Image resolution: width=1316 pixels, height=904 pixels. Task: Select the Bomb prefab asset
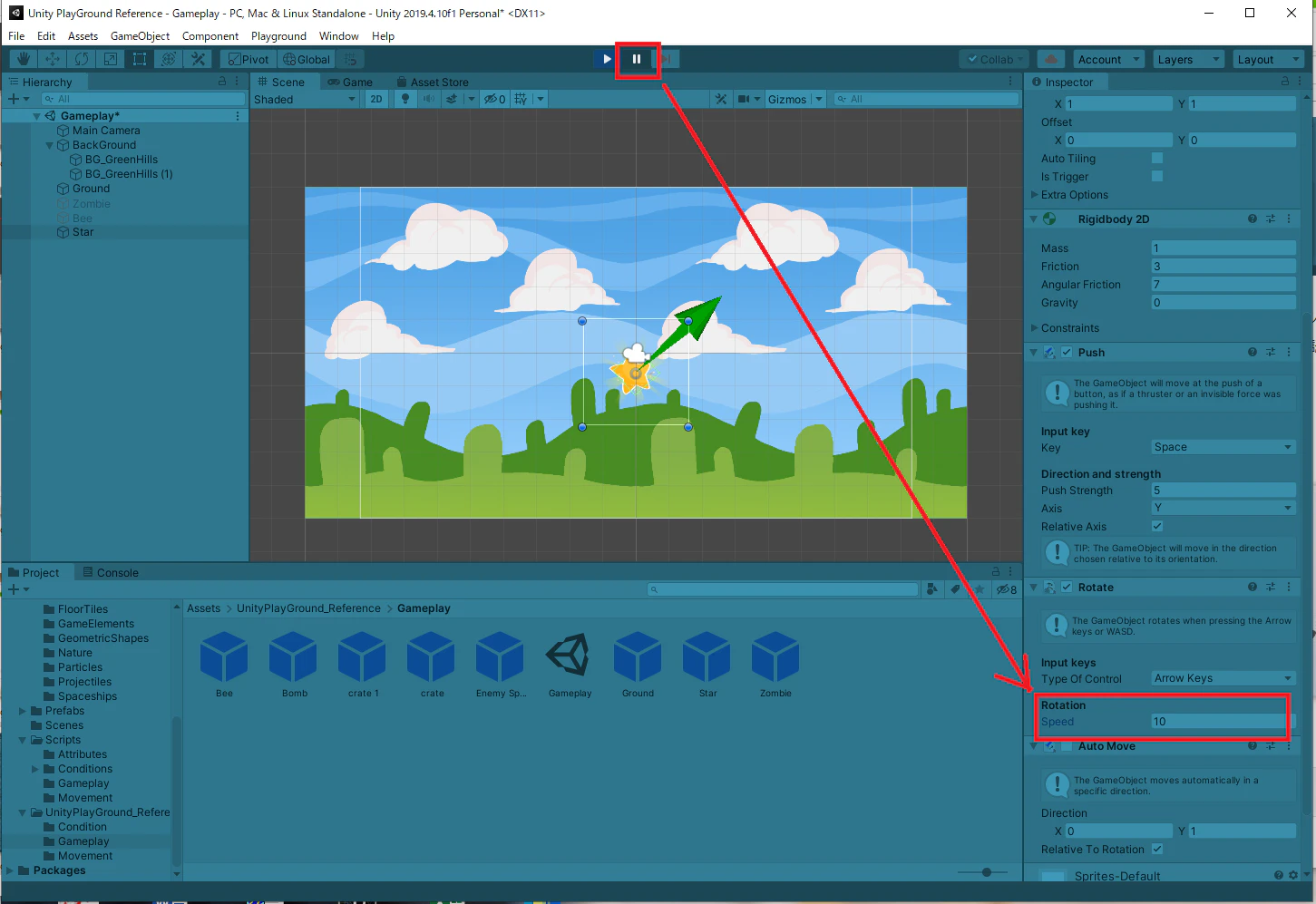click(294, 665)
